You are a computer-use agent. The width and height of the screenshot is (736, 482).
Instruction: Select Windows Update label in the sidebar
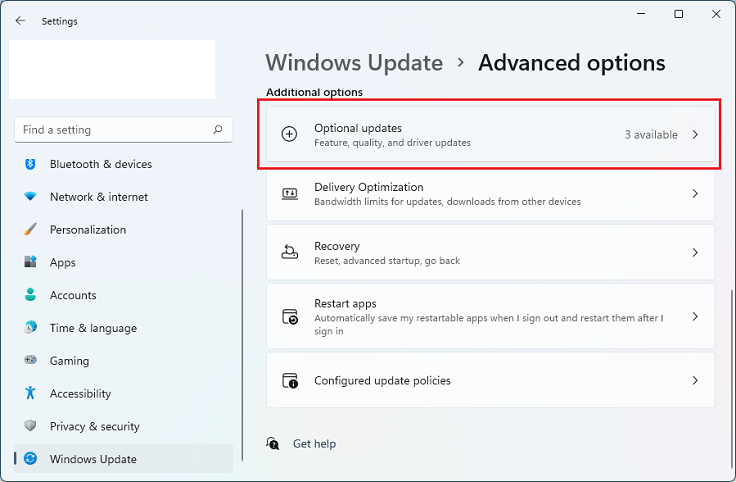point(93,459)
